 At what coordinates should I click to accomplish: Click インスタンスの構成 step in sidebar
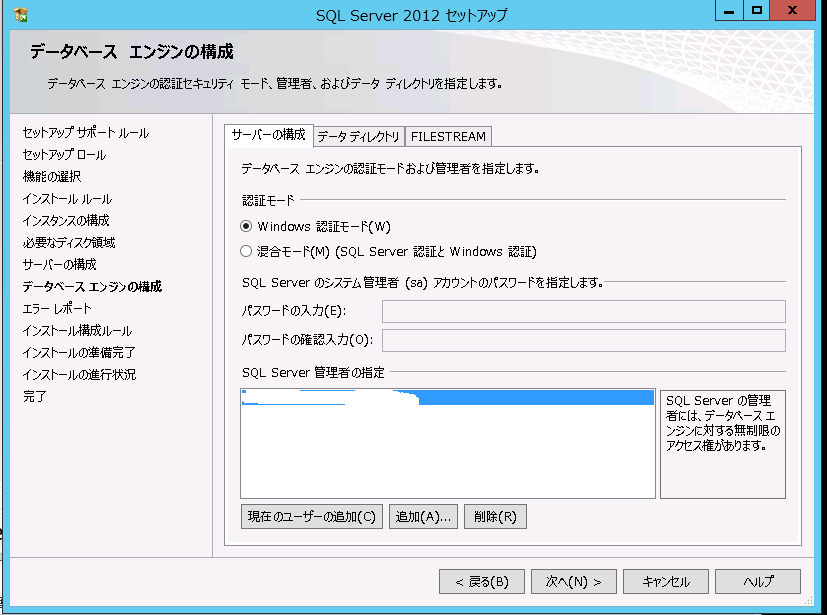tap(66, 220)
